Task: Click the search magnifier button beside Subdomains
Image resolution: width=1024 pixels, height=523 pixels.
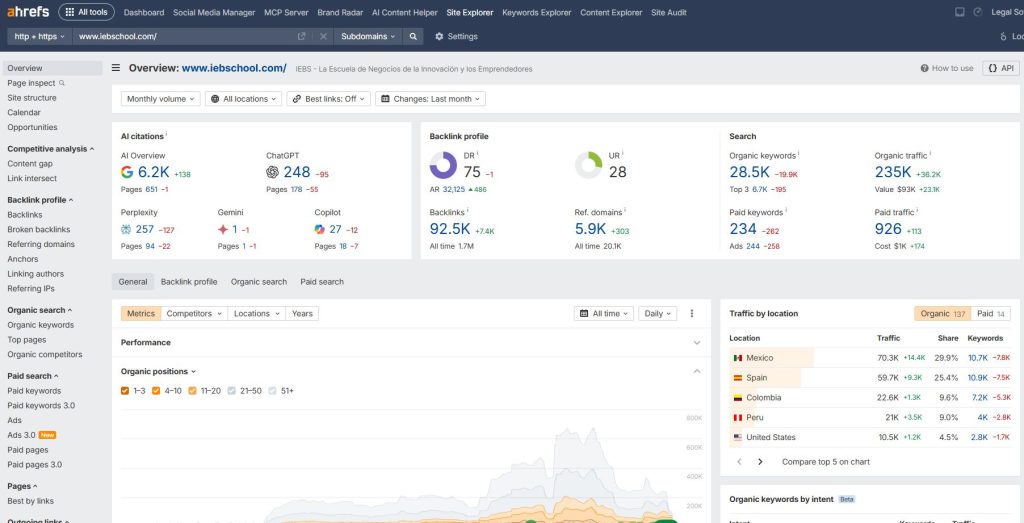Action: (414, 36)
